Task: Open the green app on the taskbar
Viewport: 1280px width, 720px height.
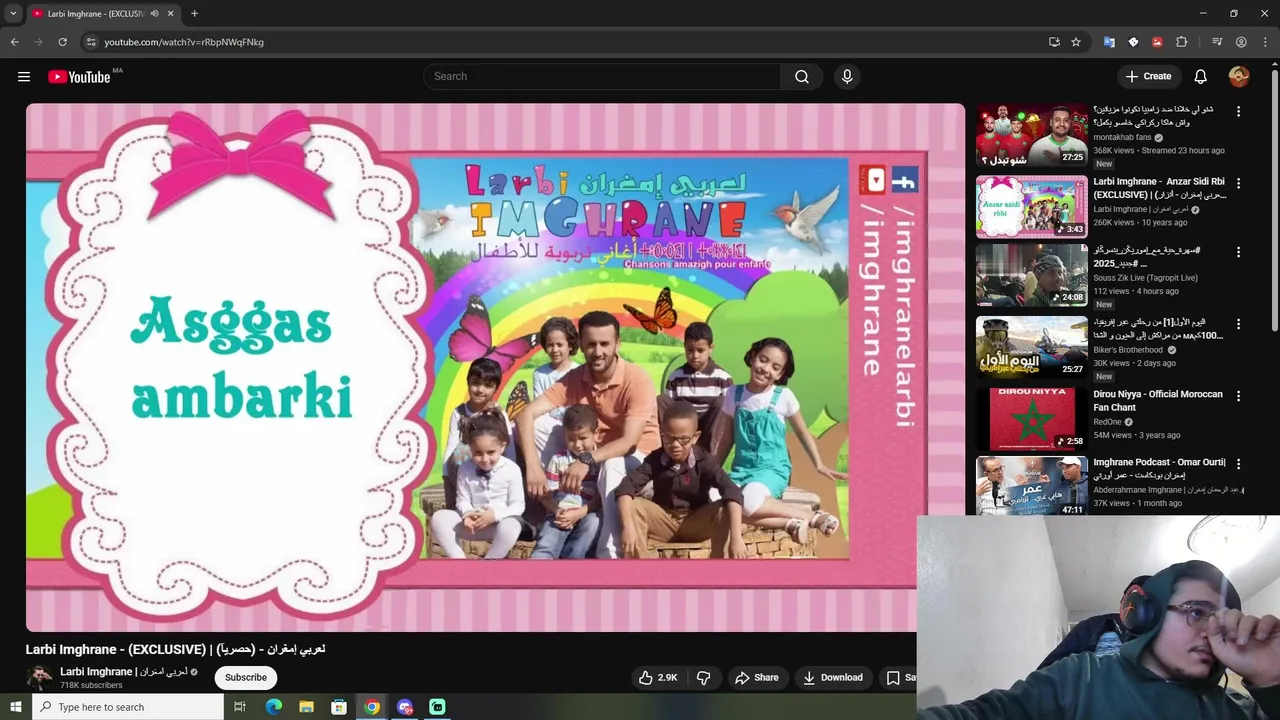Action: coord(437,707)
